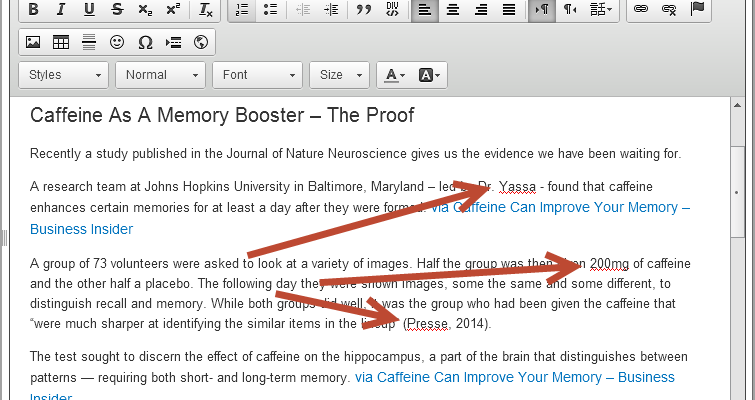Screen dimensions: 755x400
Task: Click the text '73 volunteers'
Action: [x=130, y=264]
